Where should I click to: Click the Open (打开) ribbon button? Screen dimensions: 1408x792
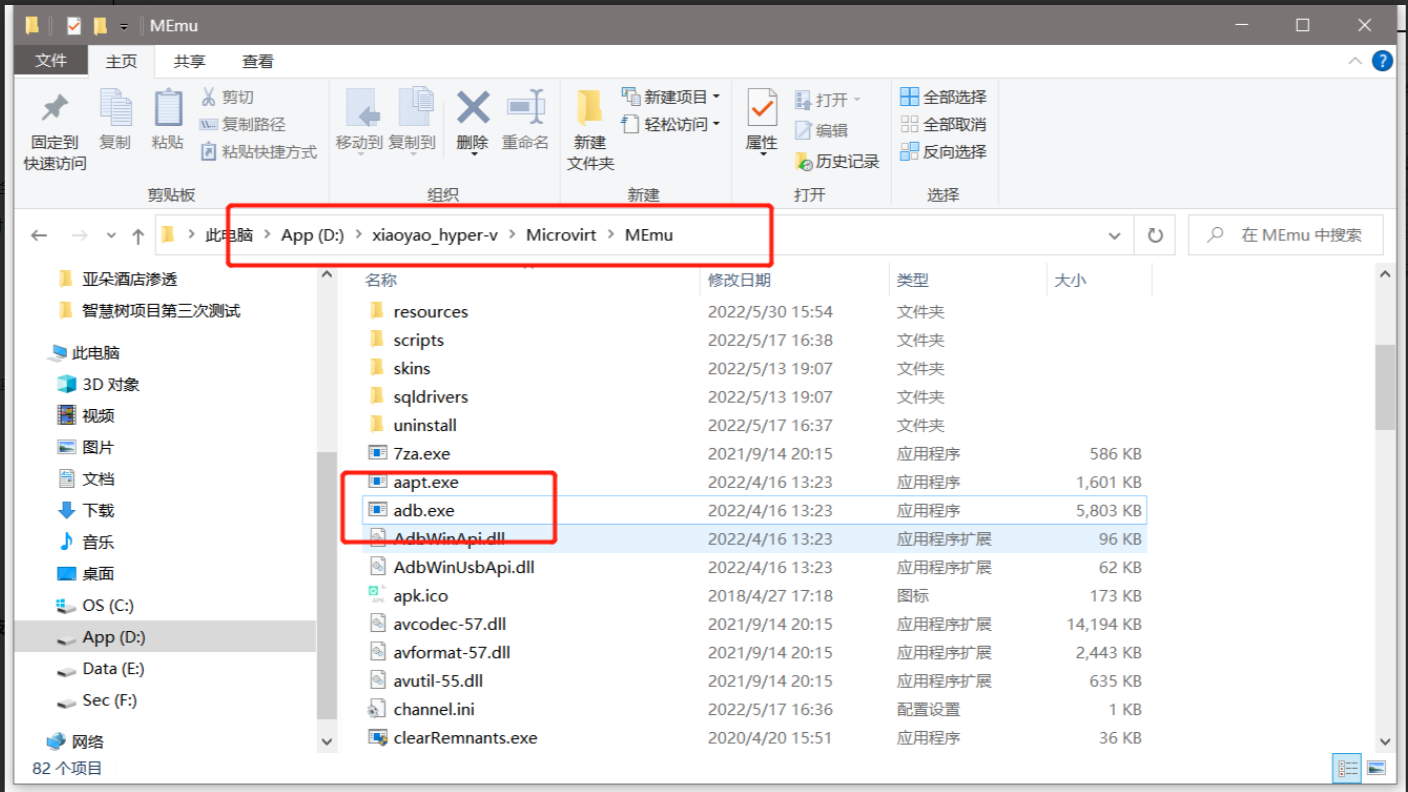pos(828,100)
